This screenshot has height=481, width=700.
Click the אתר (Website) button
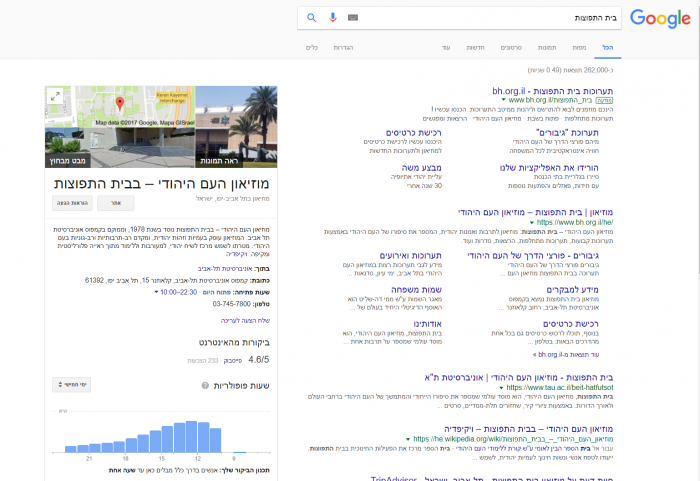115,202
